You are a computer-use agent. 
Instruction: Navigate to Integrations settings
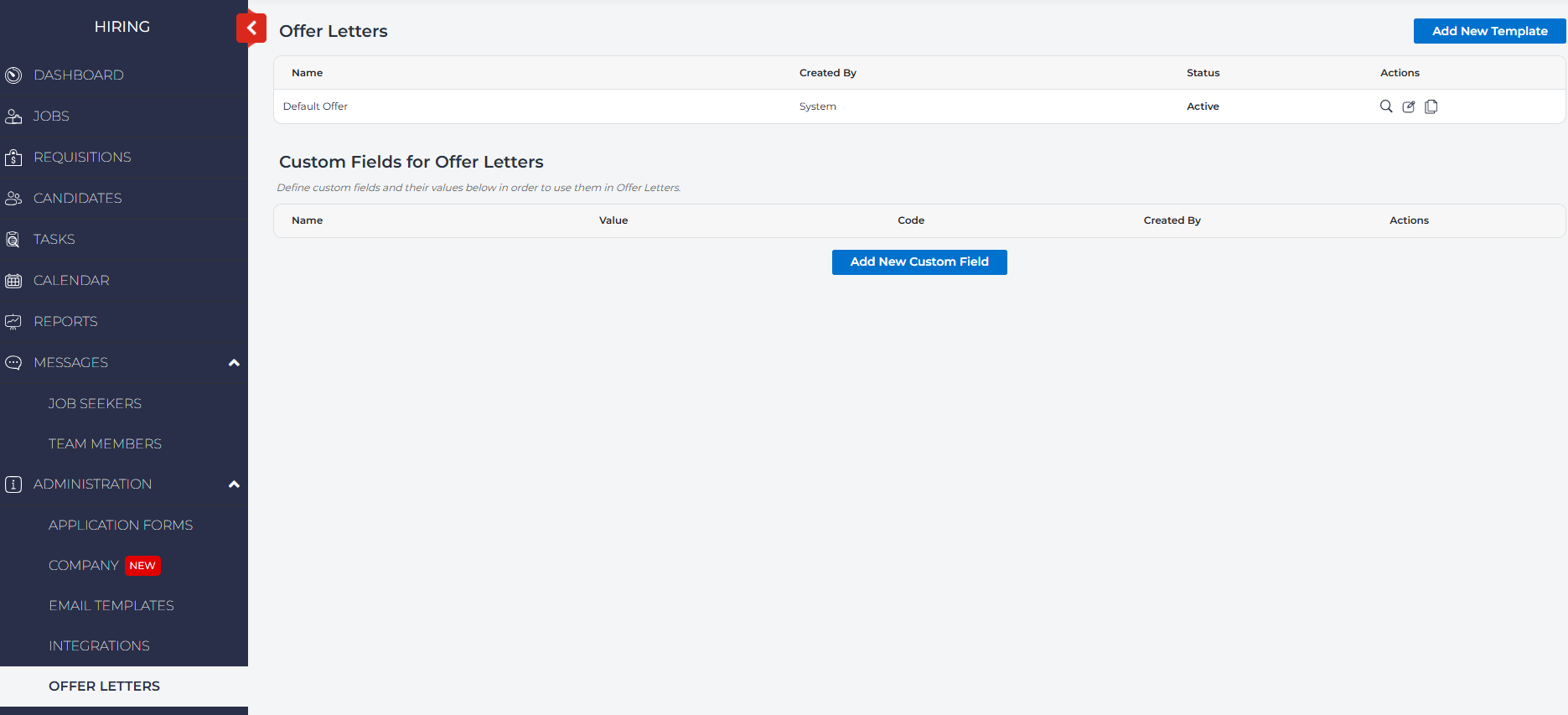coord(99,646)
